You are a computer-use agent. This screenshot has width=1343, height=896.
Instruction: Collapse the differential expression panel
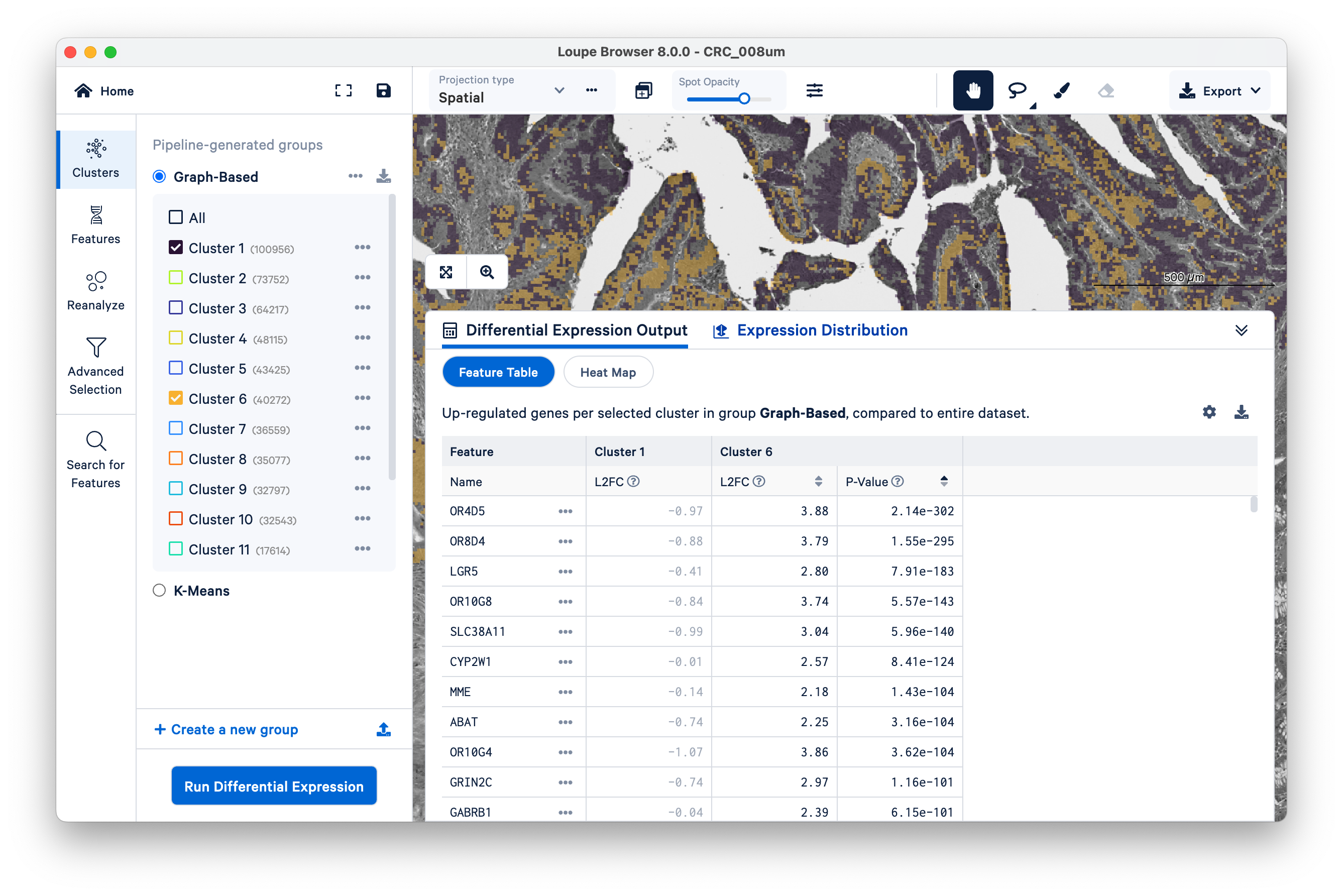pos(1241,330)
